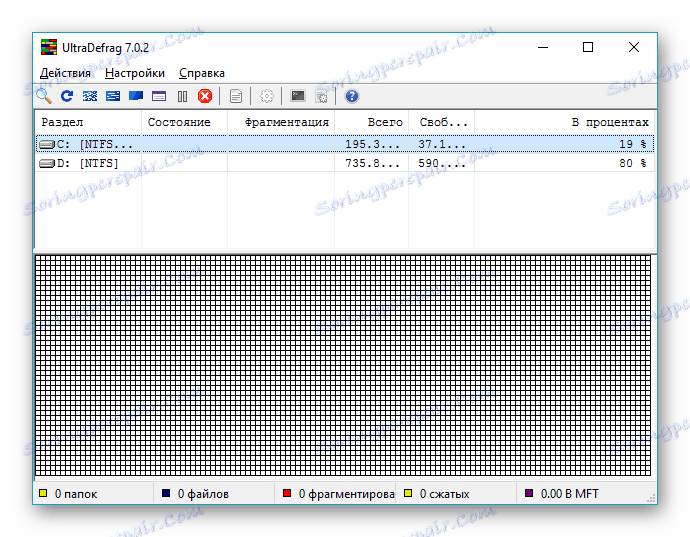Minimize the UltraDefrag window
This screenshot has width=690, height=537.
[543, 47]
